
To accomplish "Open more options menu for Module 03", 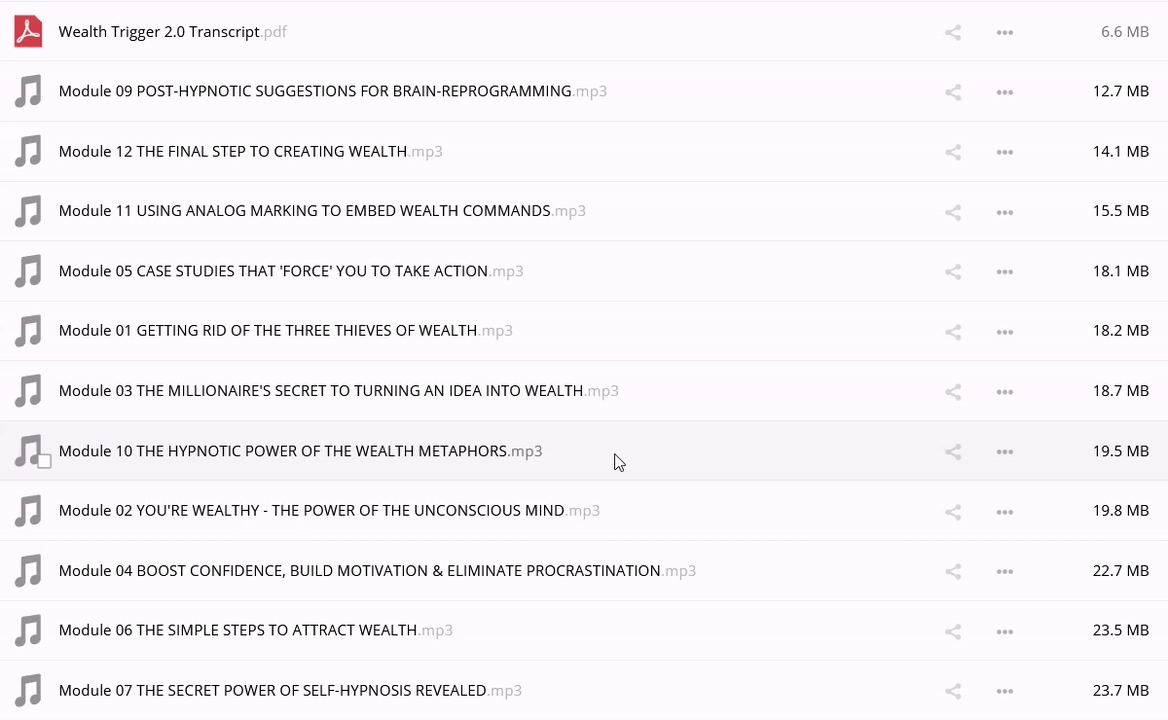I will [1005, 392].
